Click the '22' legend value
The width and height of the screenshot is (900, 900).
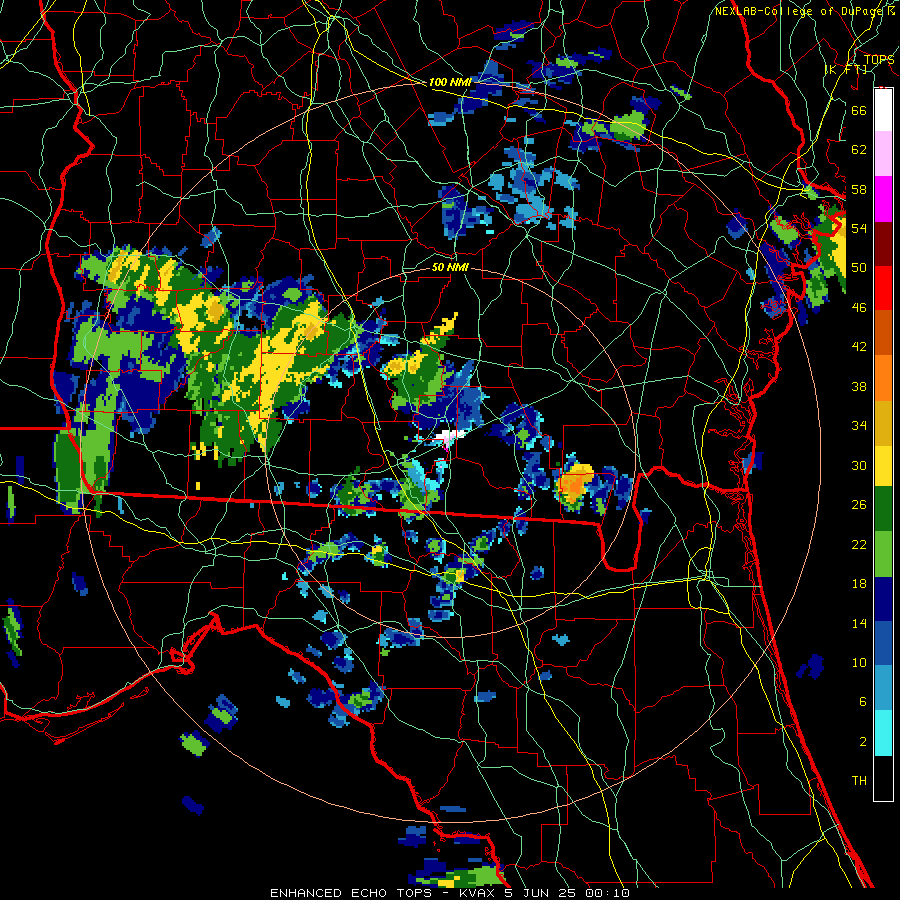pyautogui.click(x=859, y=544)
